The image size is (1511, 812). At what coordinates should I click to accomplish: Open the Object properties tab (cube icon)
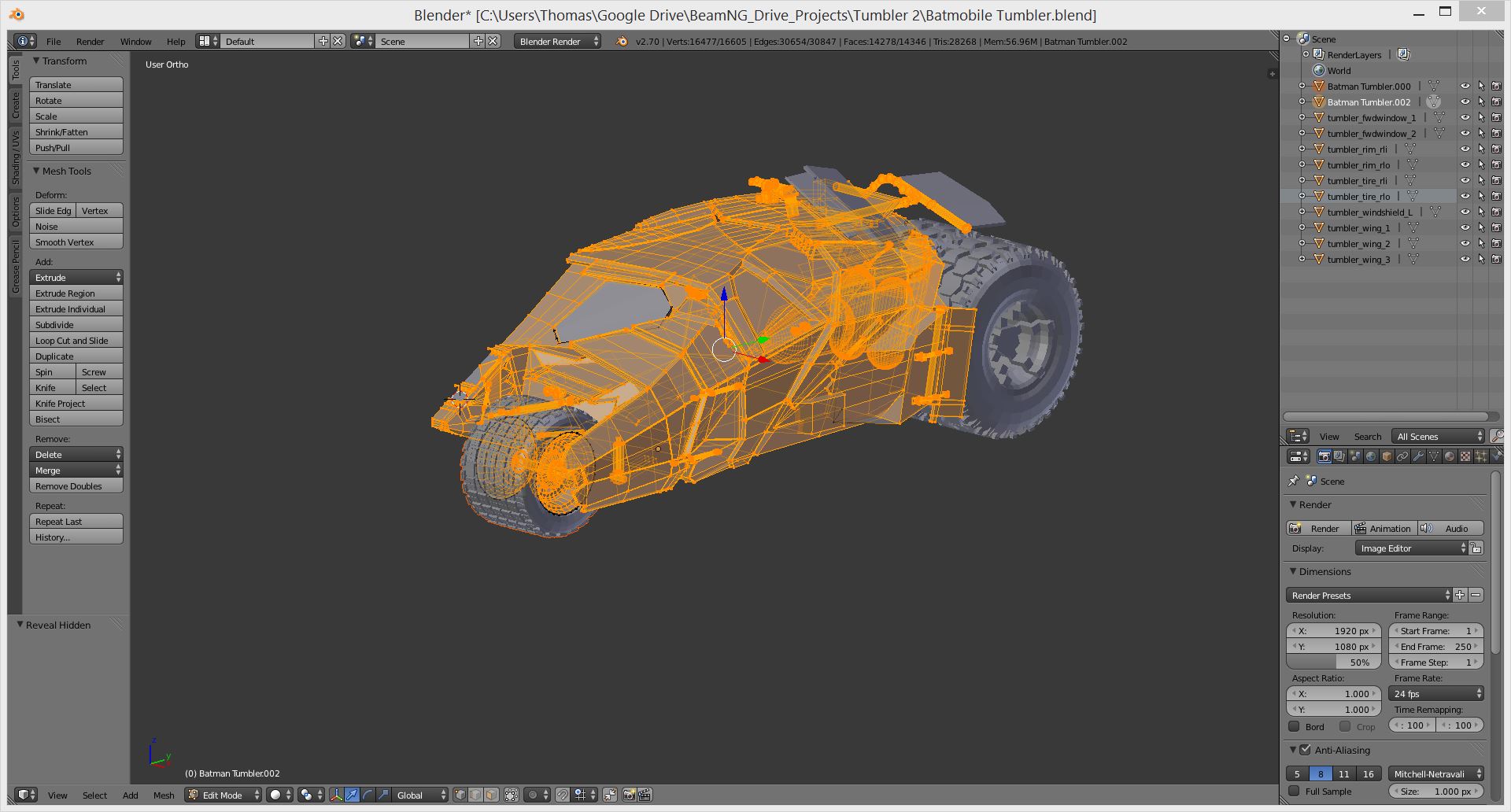(1387, 456)
